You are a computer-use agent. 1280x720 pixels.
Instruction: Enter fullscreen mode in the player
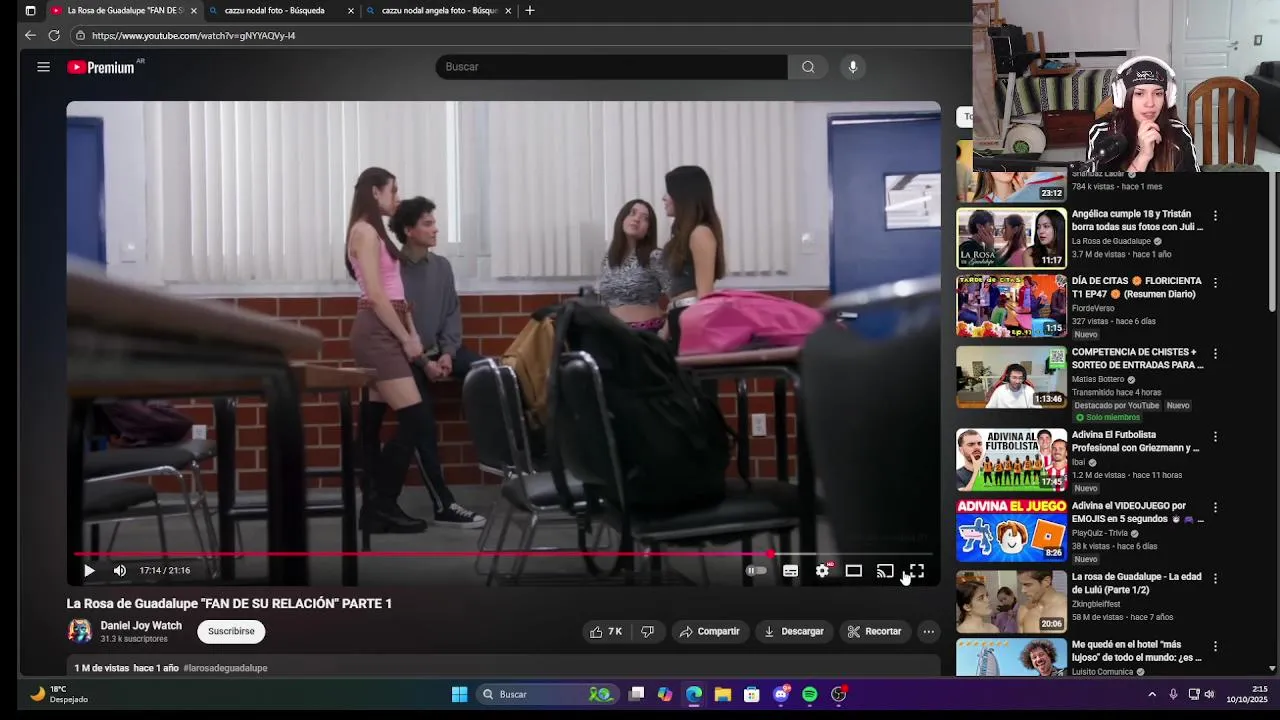point(917,571)
